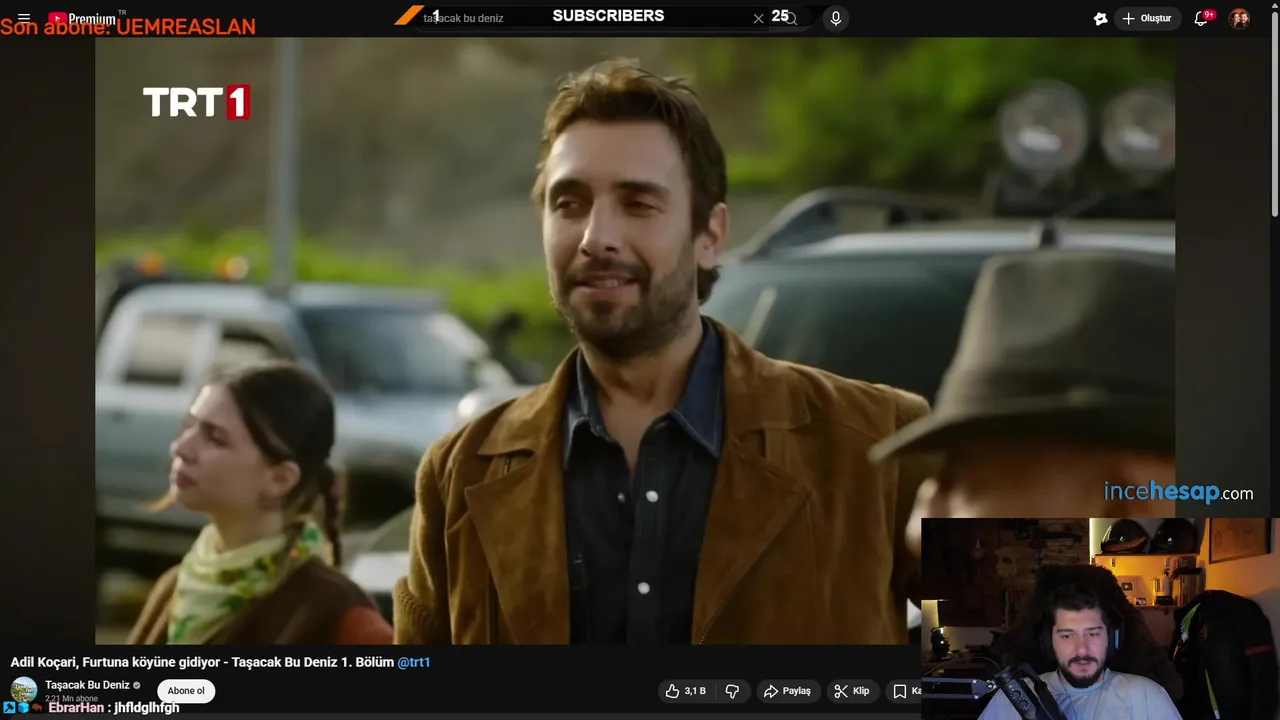Viewport: 1280px width, 720px height.
Task: Dislike the video with thumbs down
Action: [732, 691]
